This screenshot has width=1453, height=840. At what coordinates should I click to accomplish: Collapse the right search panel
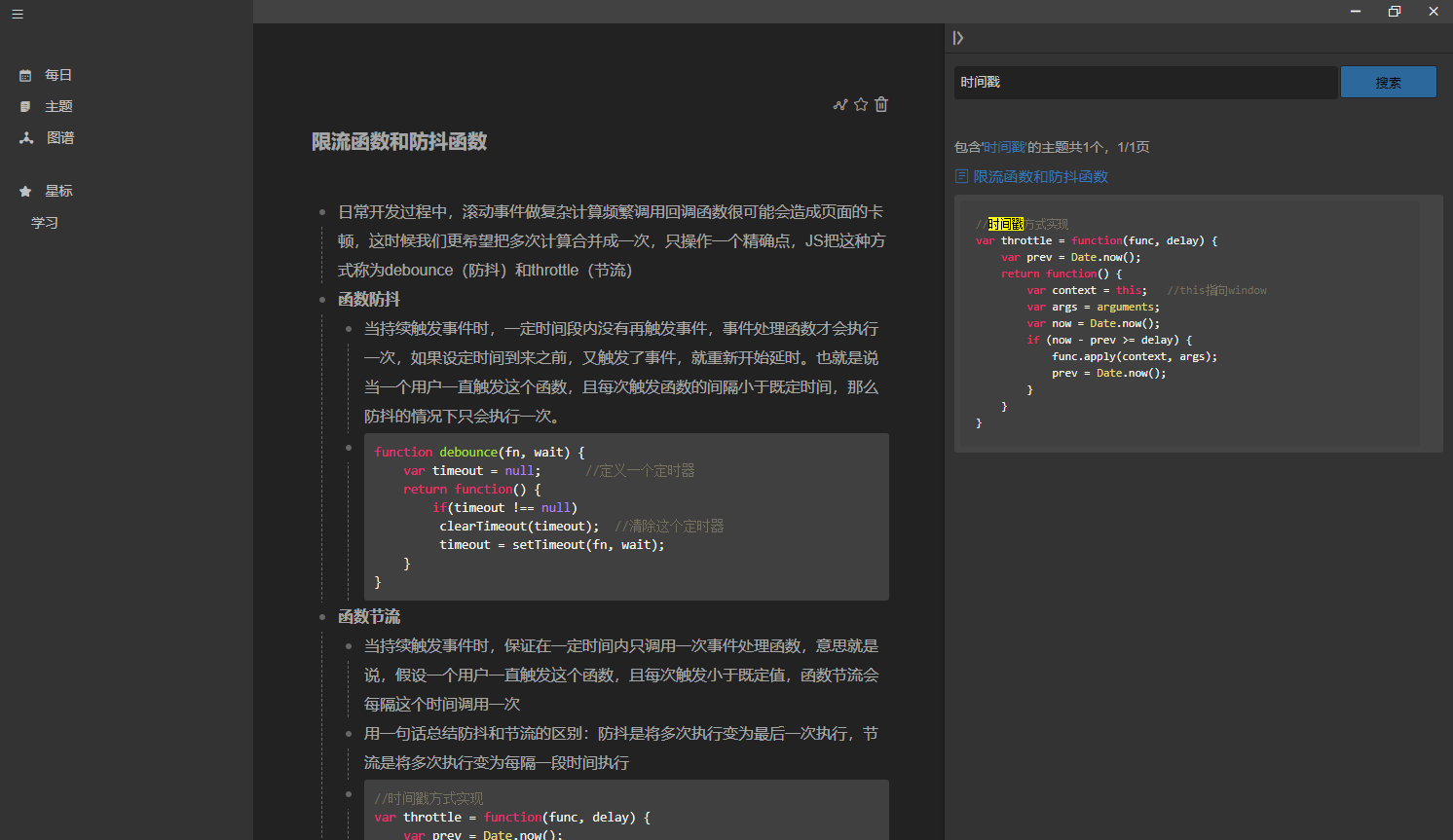pos(958,38)
